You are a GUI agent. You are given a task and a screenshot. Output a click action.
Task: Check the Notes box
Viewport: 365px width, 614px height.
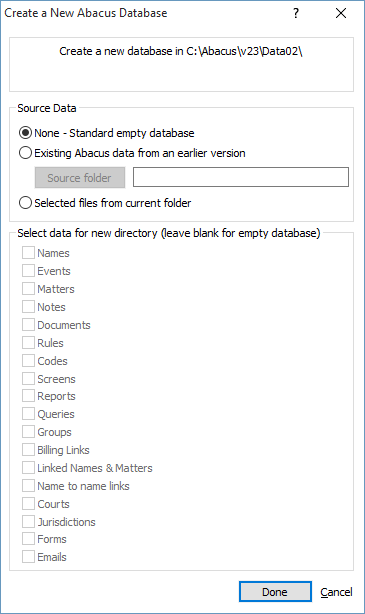28,307
